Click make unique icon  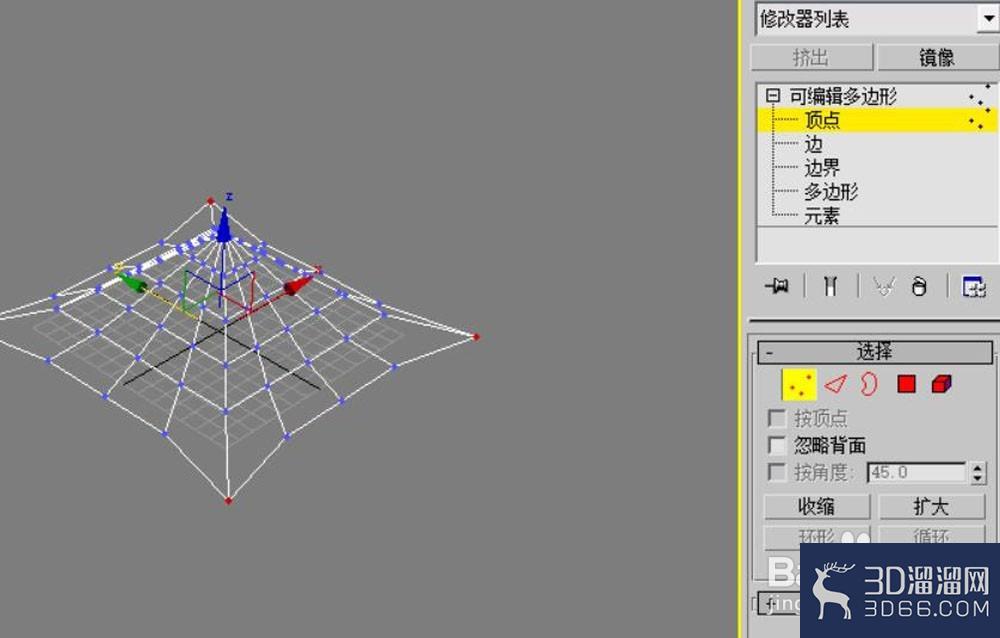884,286
